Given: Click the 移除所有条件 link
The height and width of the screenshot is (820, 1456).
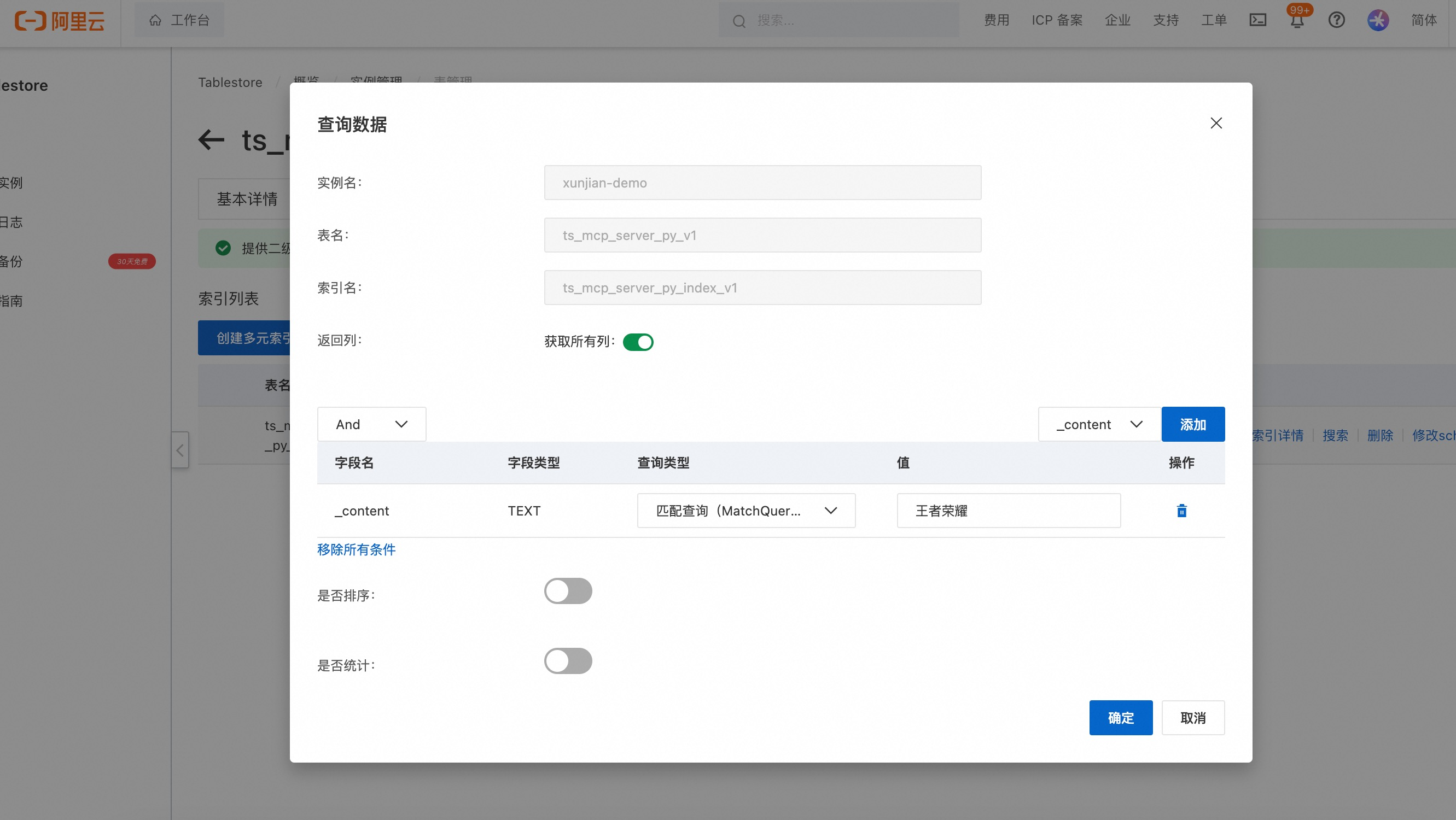Looking at the screenshot, I should [356, 549].
